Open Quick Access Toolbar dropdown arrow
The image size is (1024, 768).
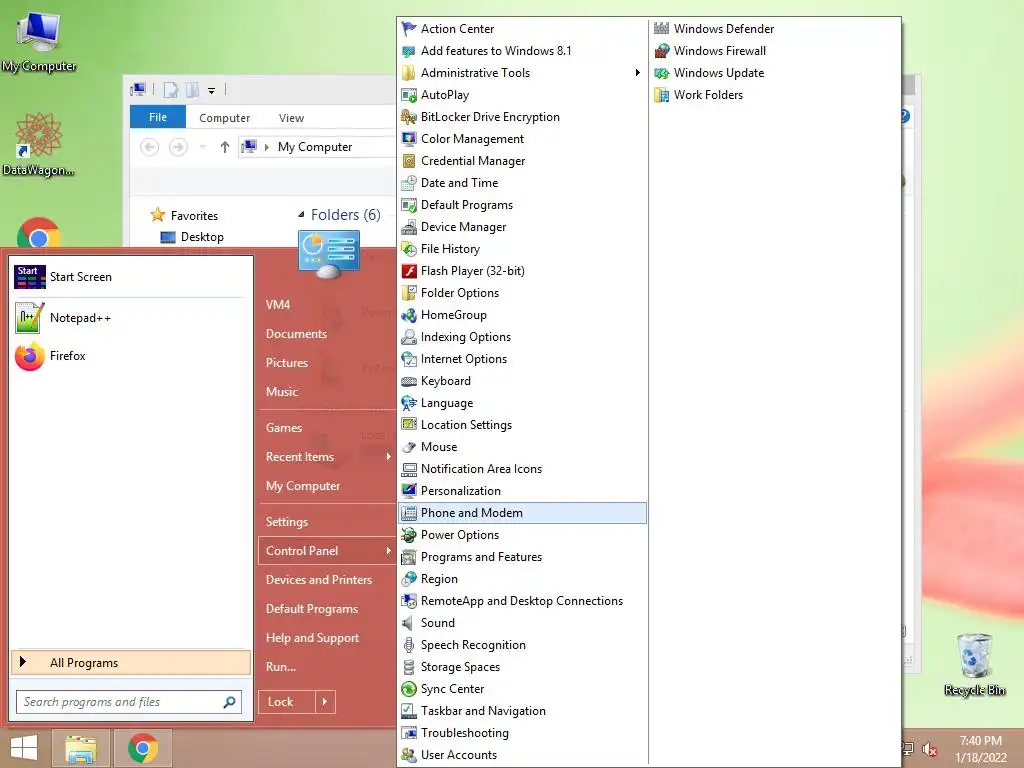pos(212,91)
